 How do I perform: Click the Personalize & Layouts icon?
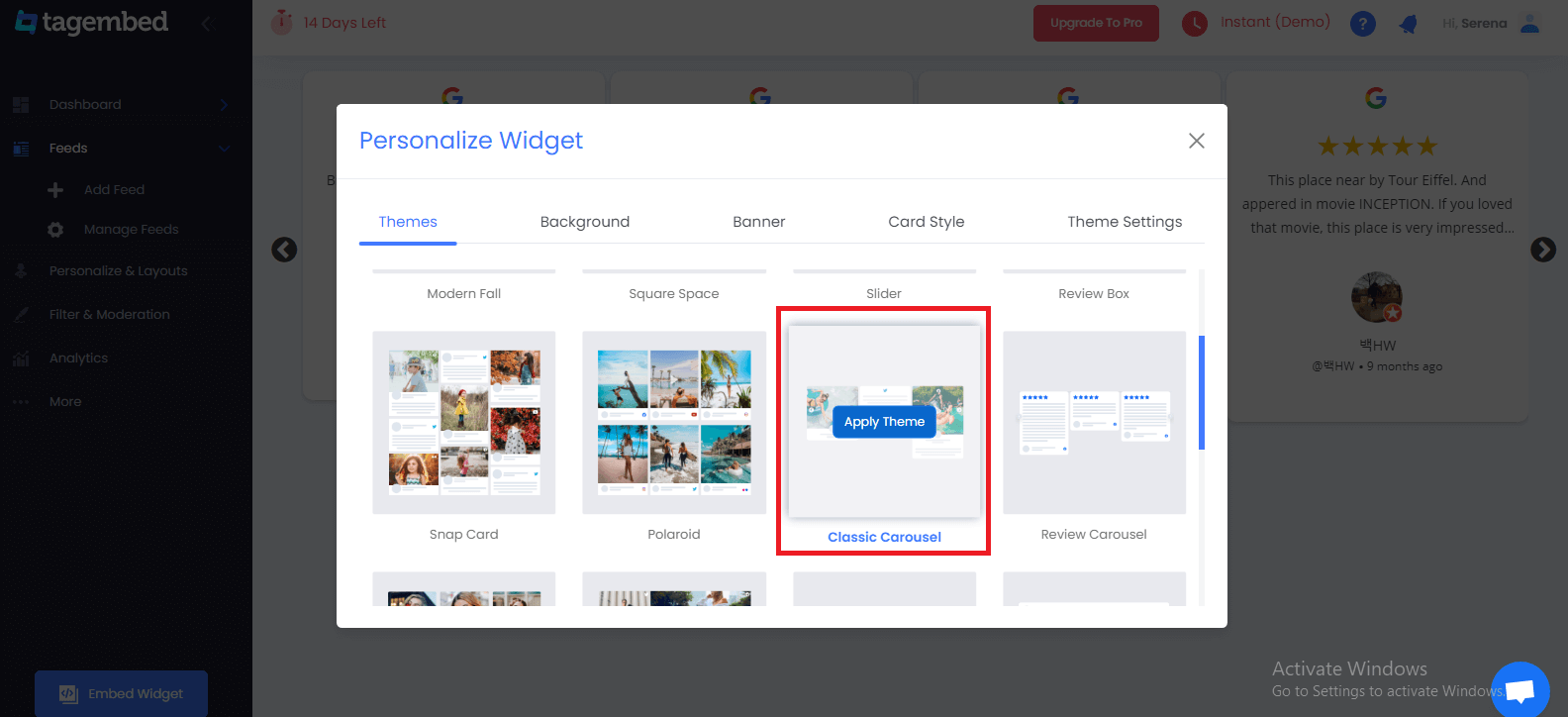(21, 271)
